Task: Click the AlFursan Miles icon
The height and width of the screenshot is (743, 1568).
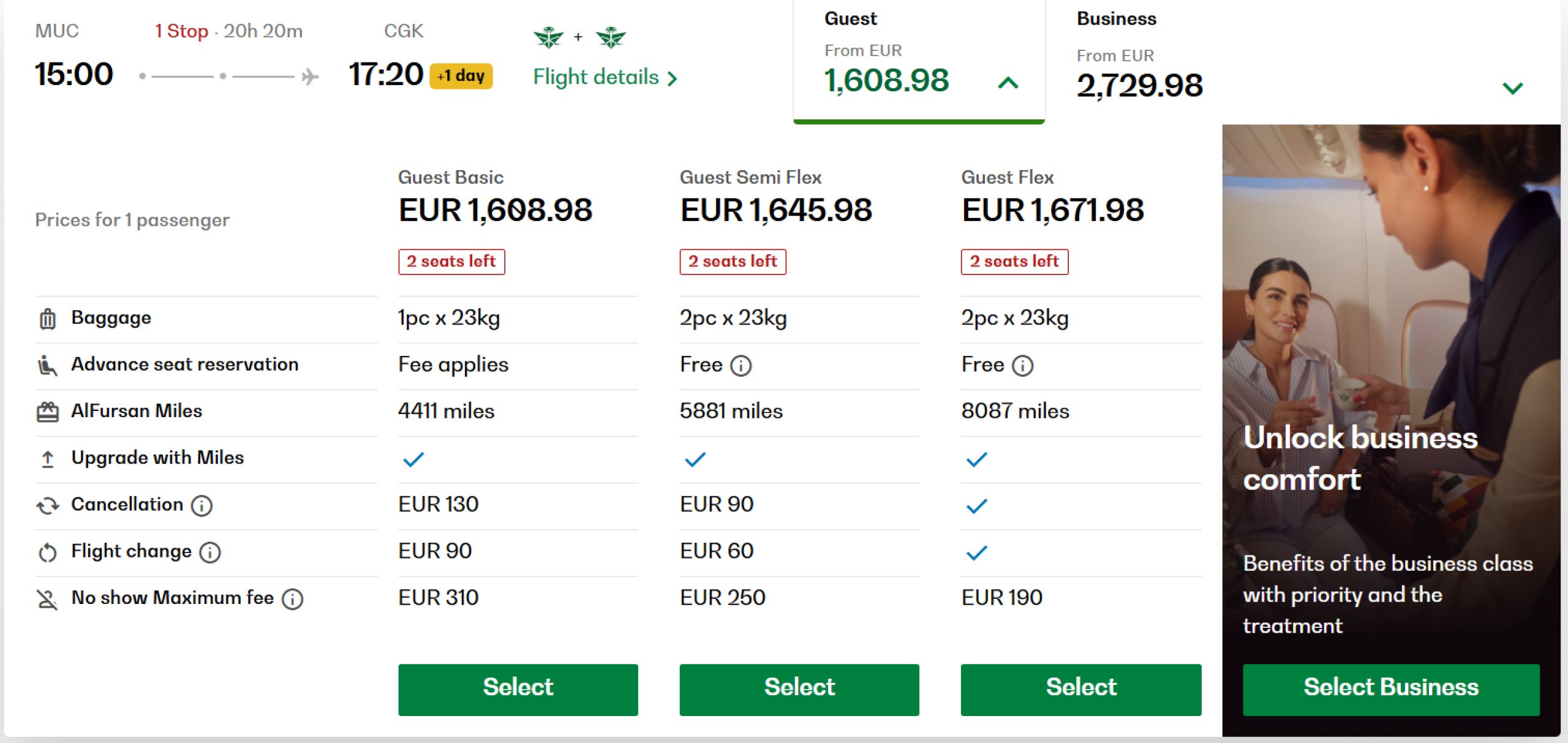Action: 48,412
